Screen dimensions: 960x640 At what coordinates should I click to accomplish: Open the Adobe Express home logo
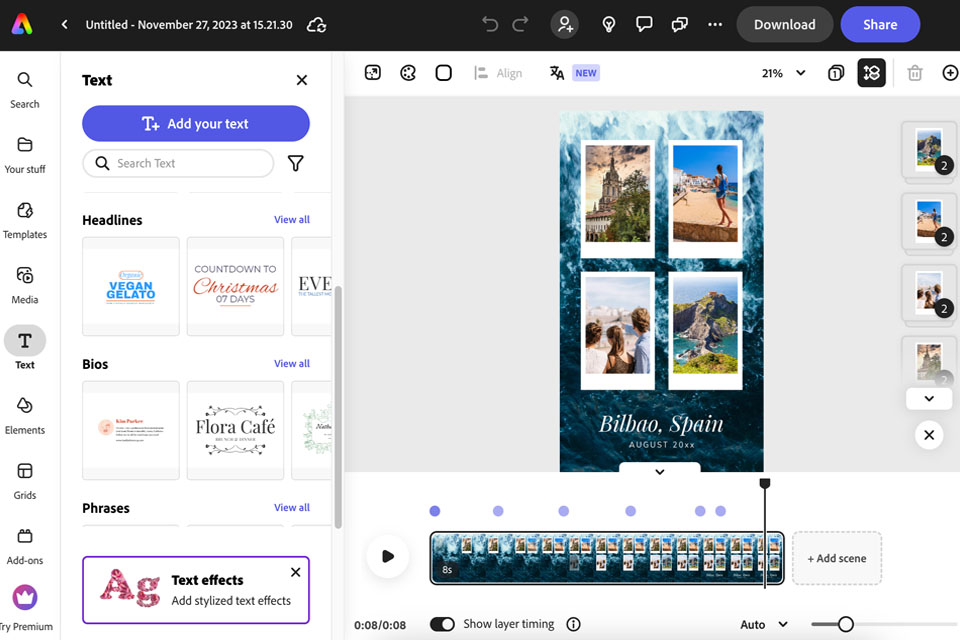click(22, 24)
